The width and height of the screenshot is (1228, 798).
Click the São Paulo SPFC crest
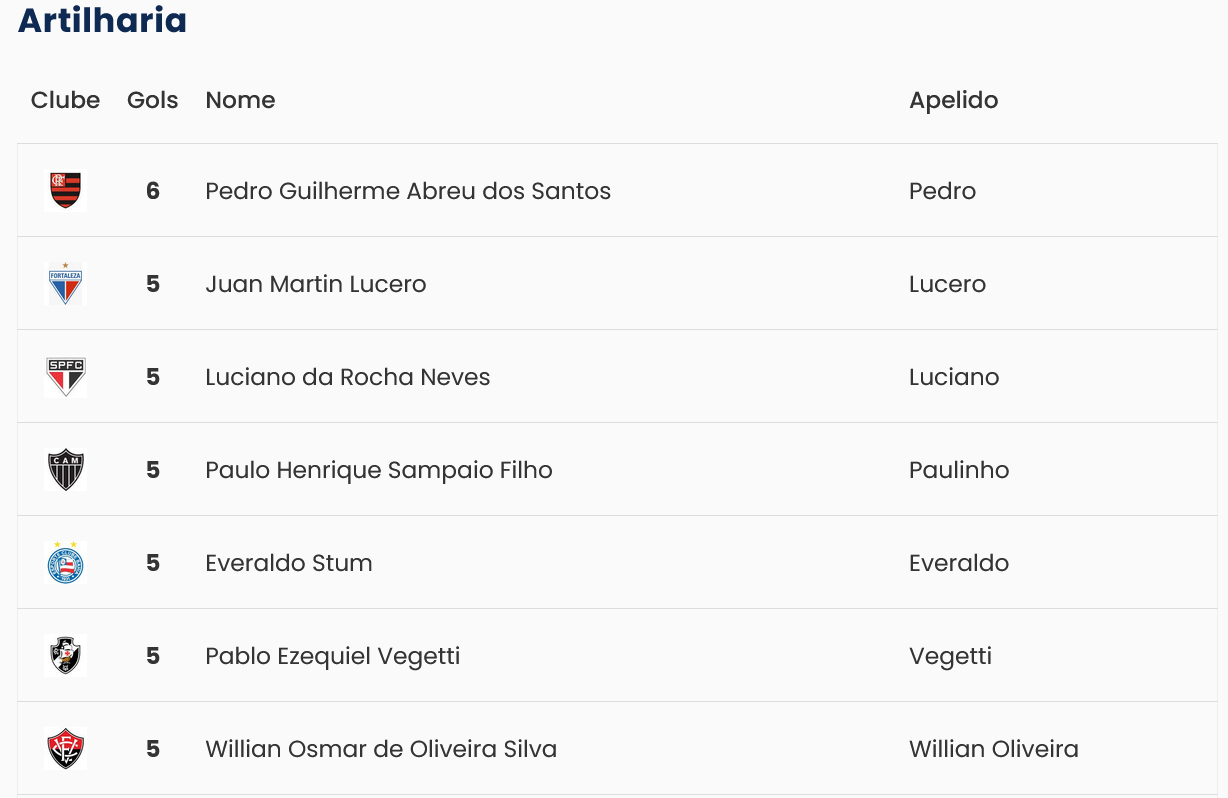65,377
